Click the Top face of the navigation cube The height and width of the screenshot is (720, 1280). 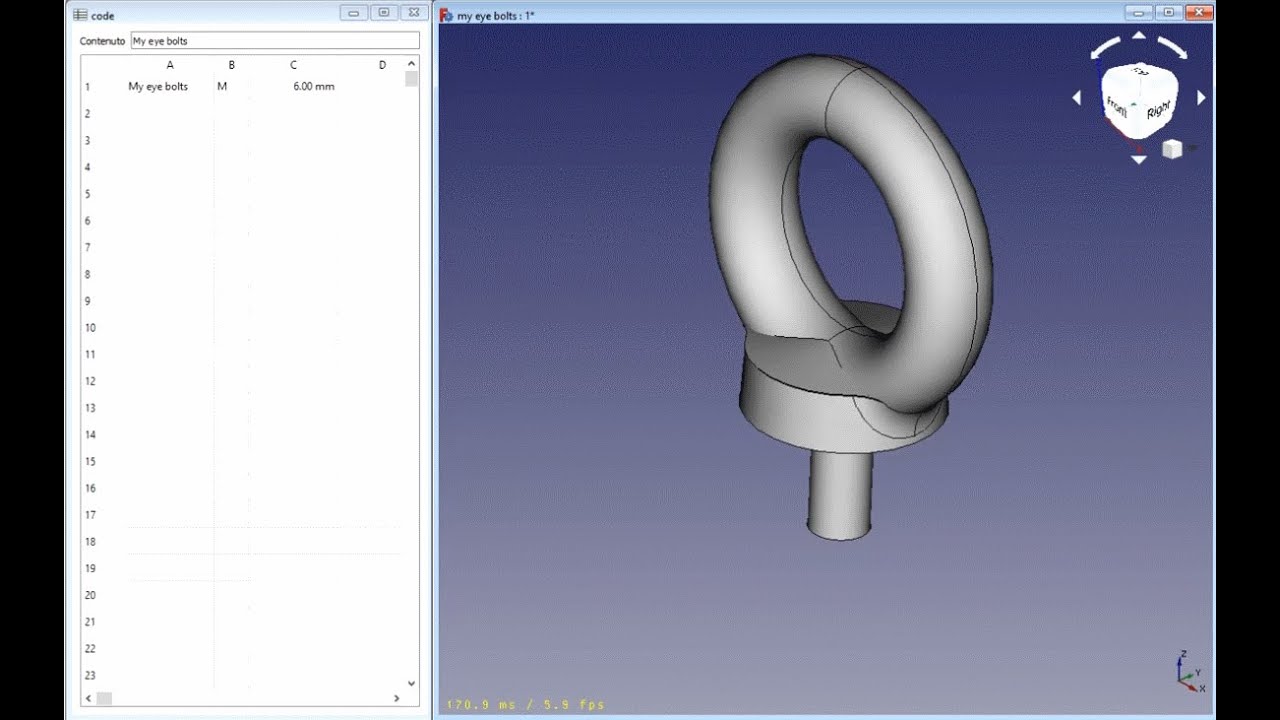[1140, 74]
